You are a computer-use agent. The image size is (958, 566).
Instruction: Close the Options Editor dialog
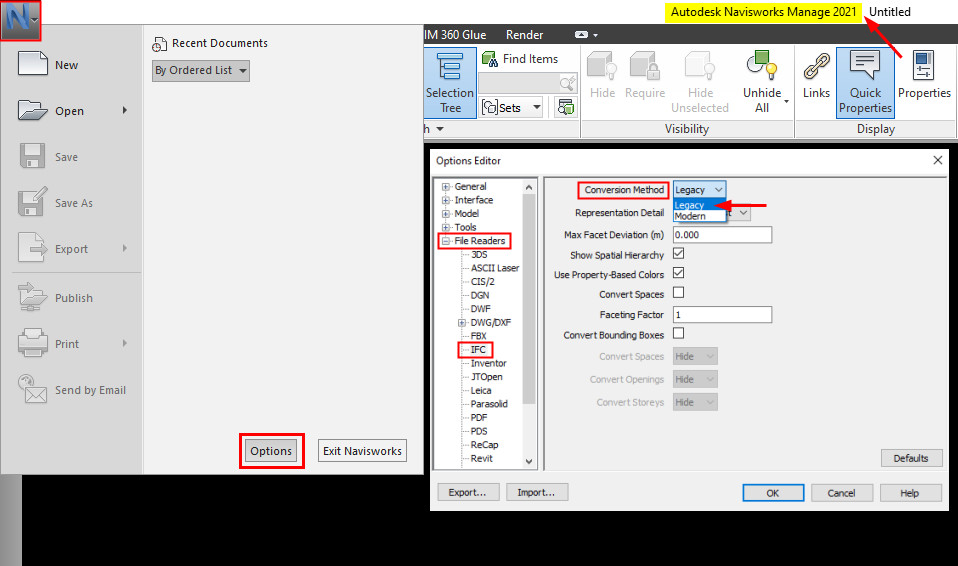point(937,160)
